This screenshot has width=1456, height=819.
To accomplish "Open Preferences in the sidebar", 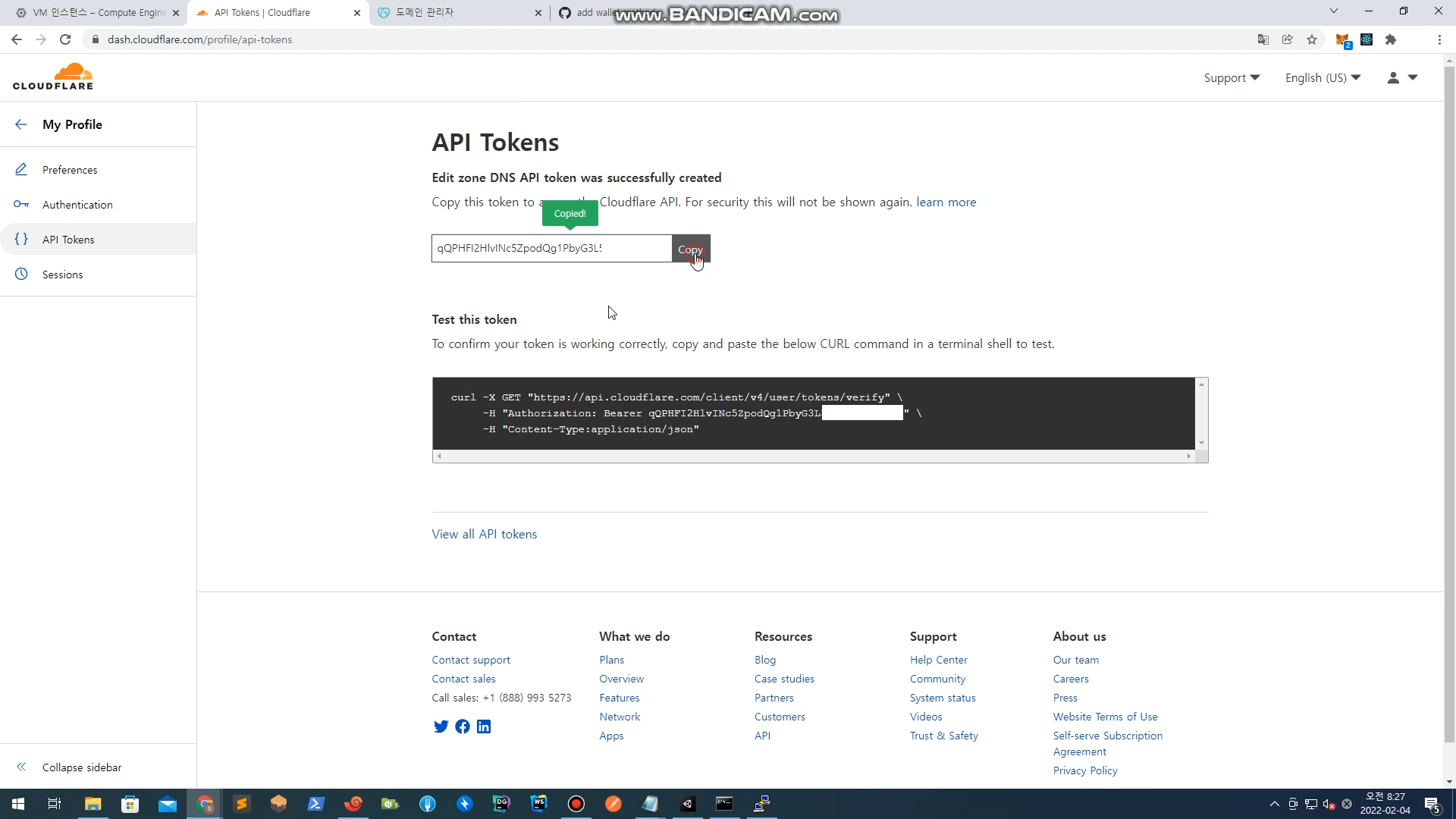I will pos(70,170).
